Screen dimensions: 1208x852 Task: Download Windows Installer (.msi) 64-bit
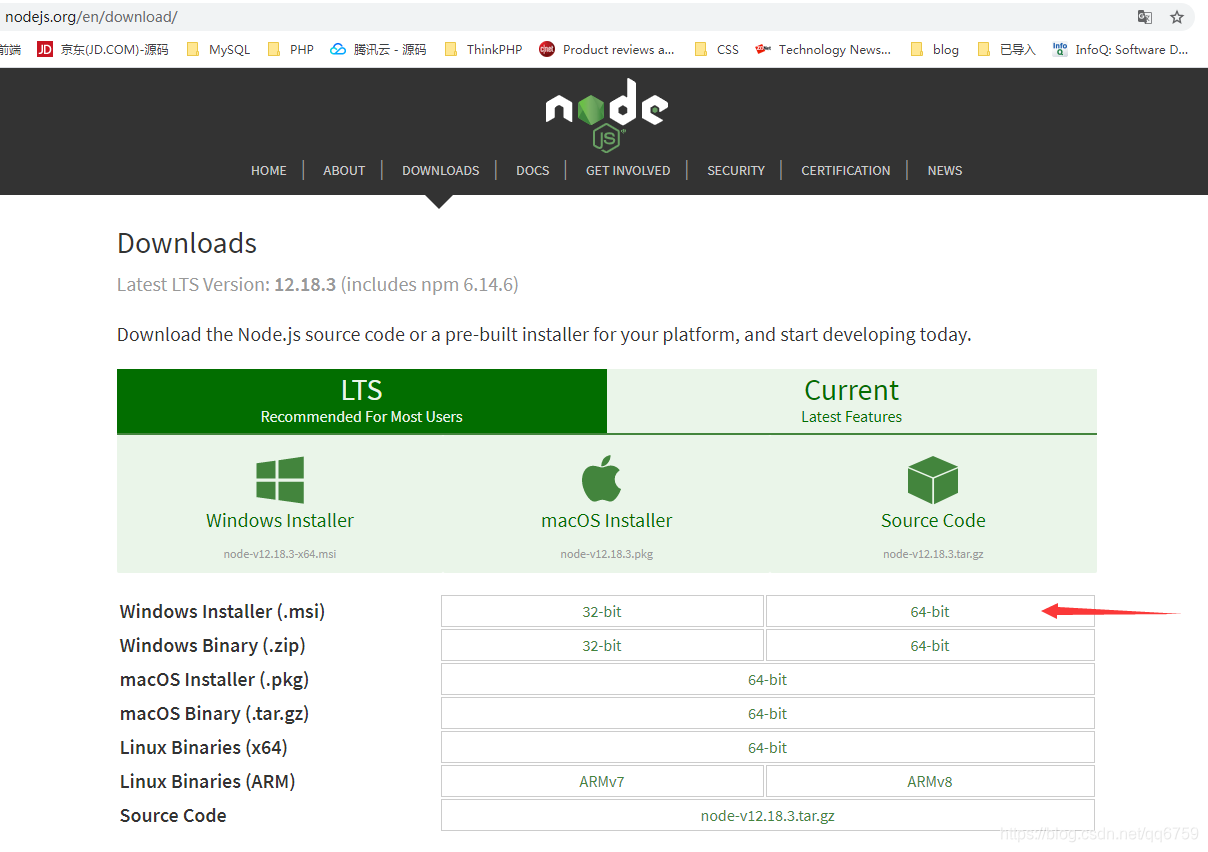930,612
